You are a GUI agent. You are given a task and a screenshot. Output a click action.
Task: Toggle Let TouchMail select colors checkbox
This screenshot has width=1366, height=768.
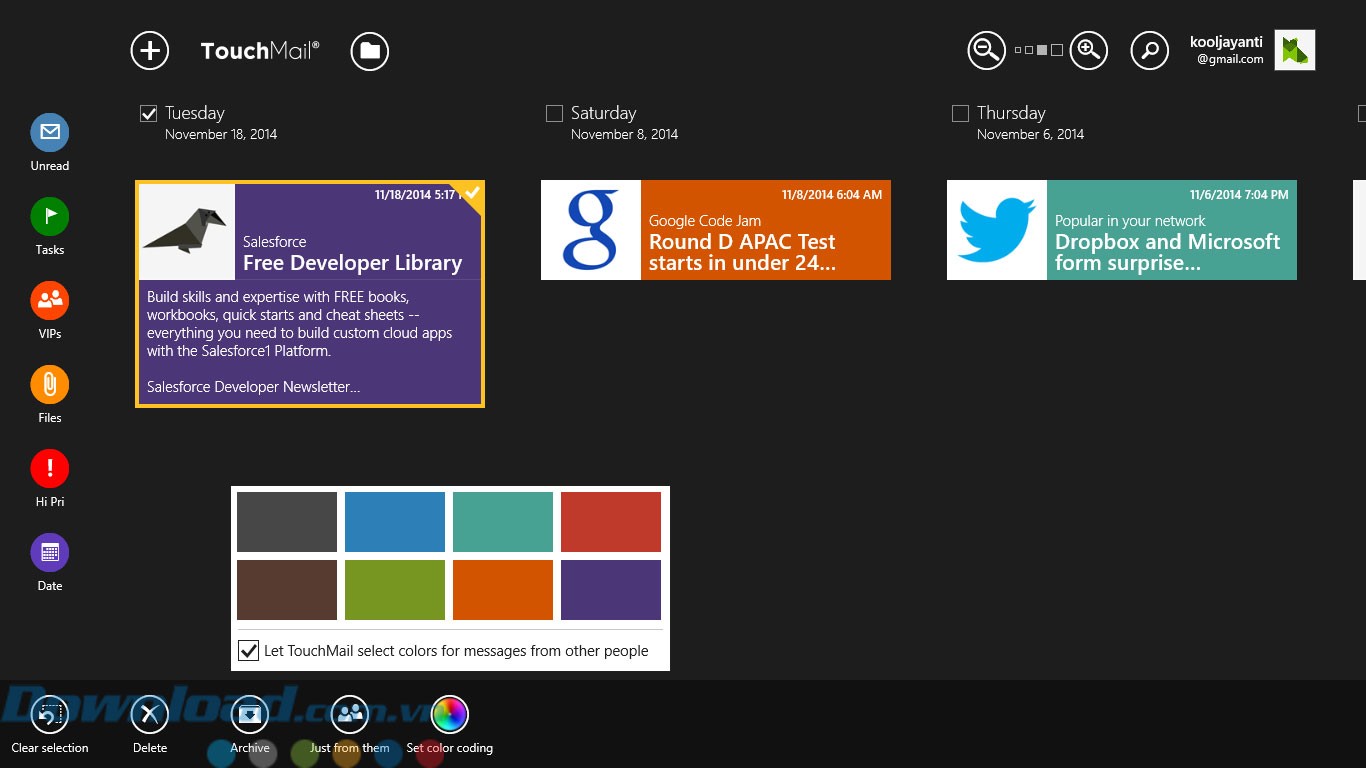[x=249, y=651]
